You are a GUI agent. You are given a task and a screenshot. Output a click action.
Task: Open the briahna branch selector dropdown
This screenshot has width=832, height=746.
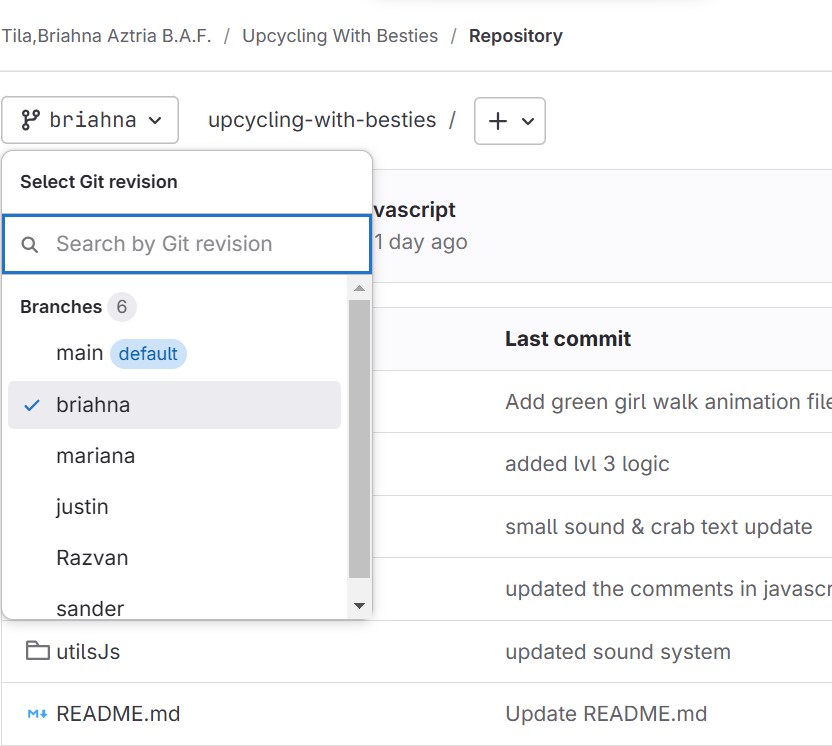tap(90, 120)
